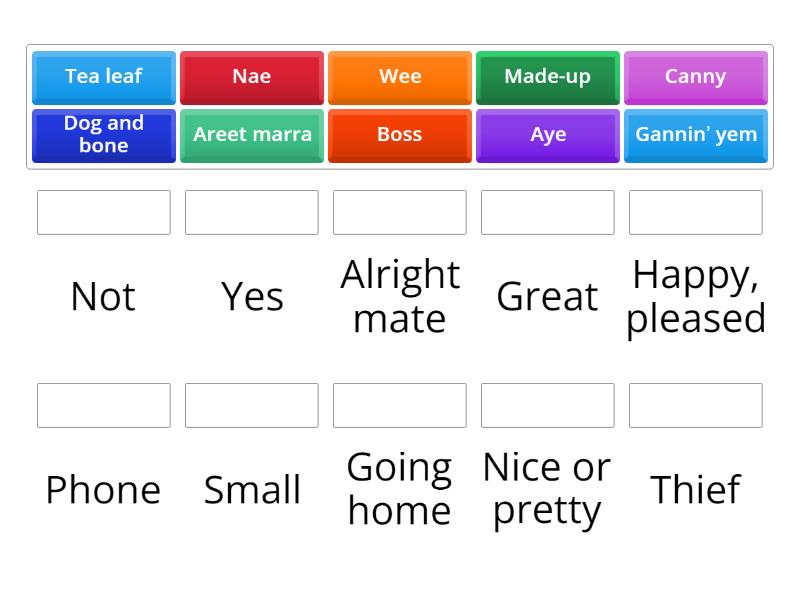
Task: Click the empty box above 'Small'
Action: click(x=251, y=405)
